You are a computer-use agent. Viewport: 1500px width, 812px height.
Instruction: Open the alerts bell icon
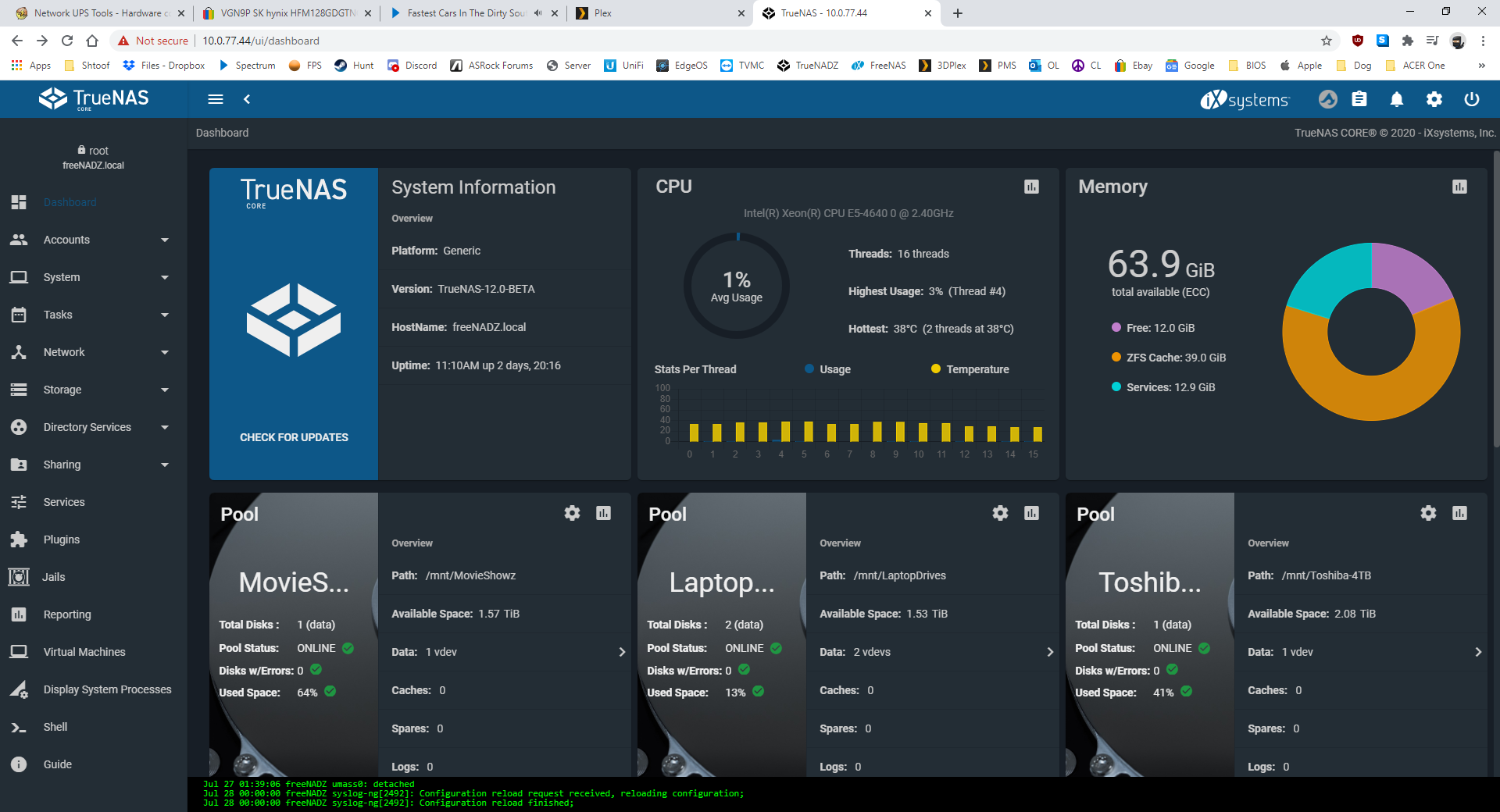[x=1397, y=99]
